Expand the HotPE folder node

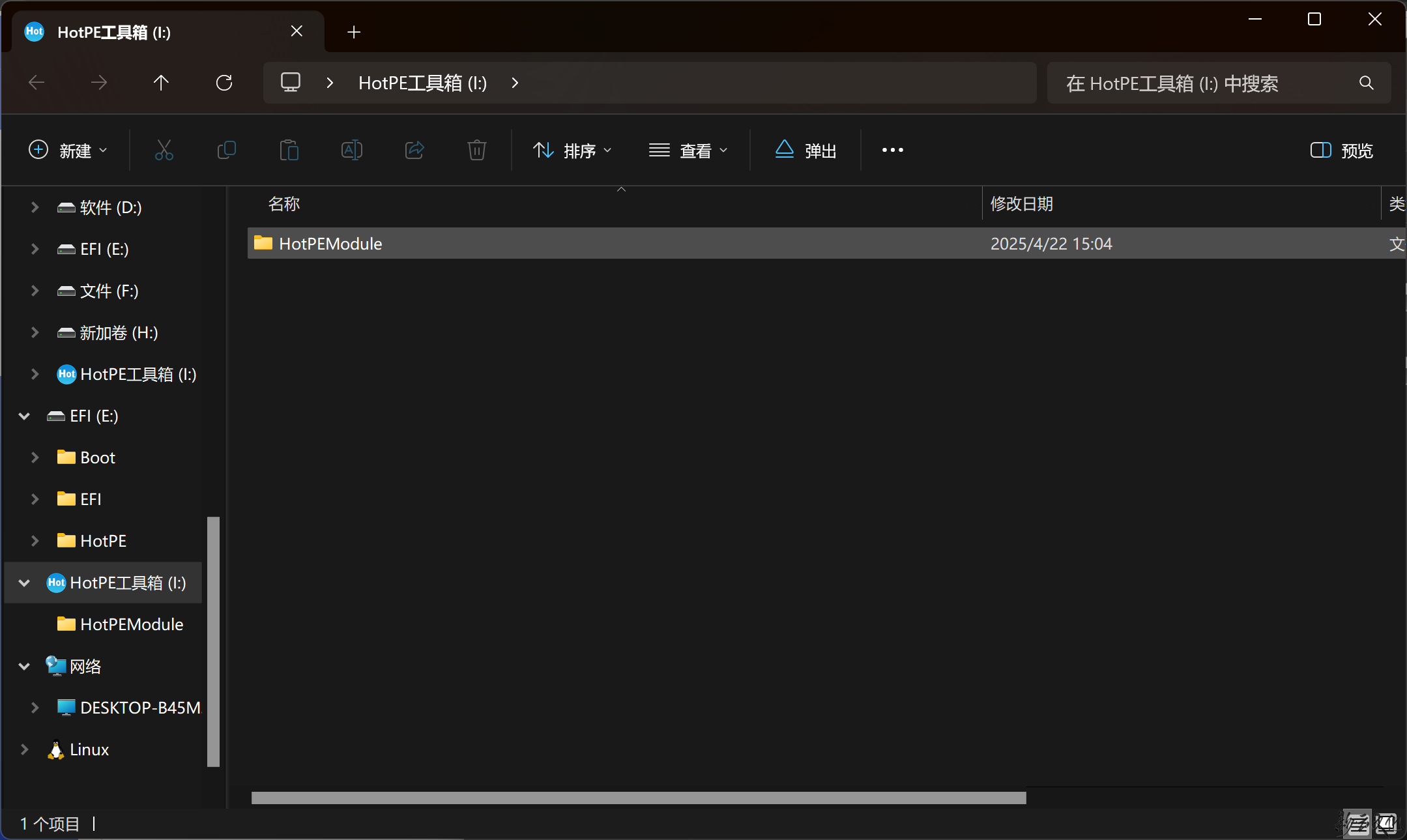coord(35,541)
